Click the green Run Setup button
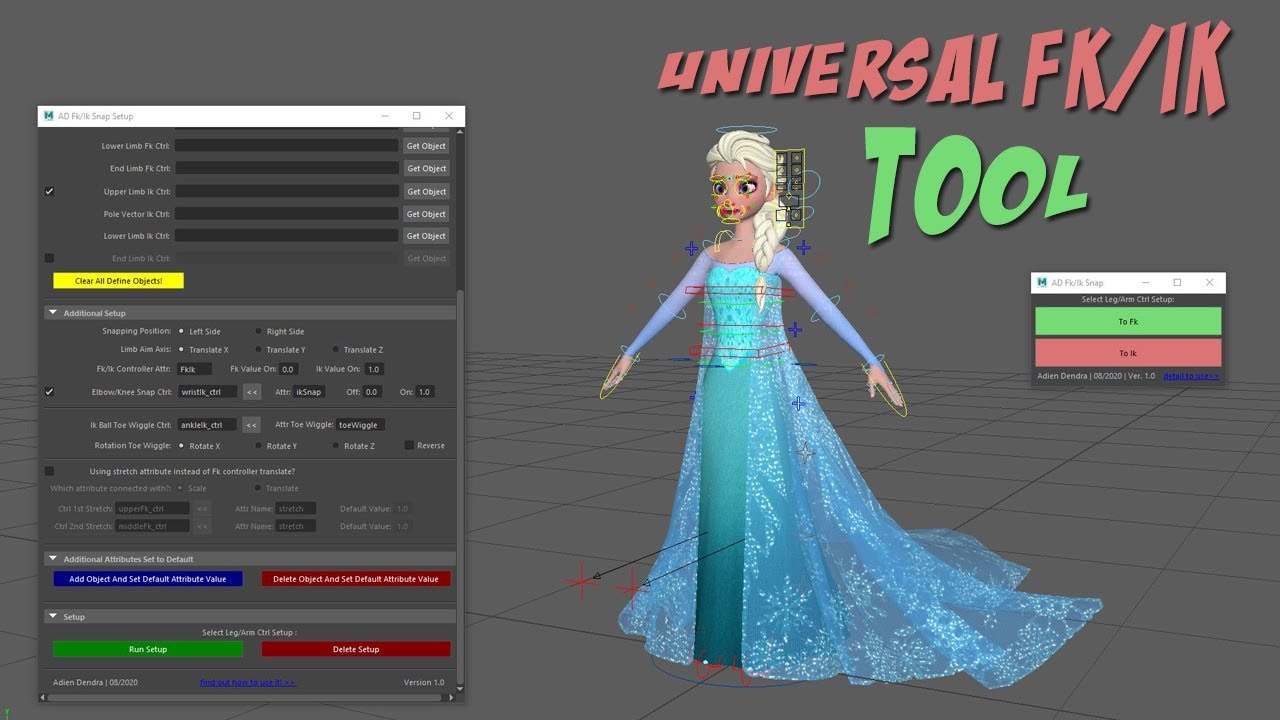 tap(148, 649)
